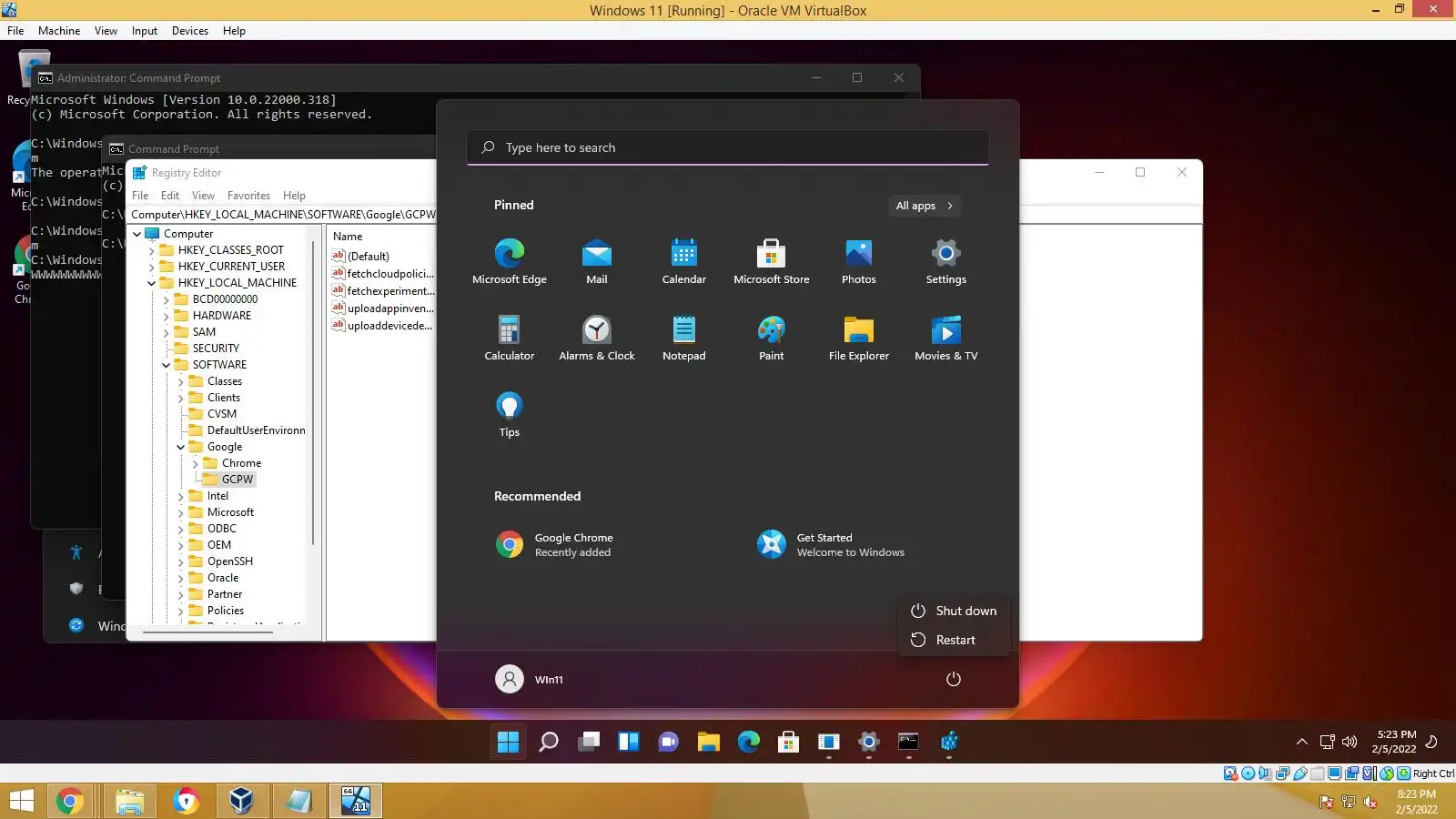Viewport: 1456px width, 819px height.
Task: Open Chrome on the host taskbar
Action: (70, 801)
